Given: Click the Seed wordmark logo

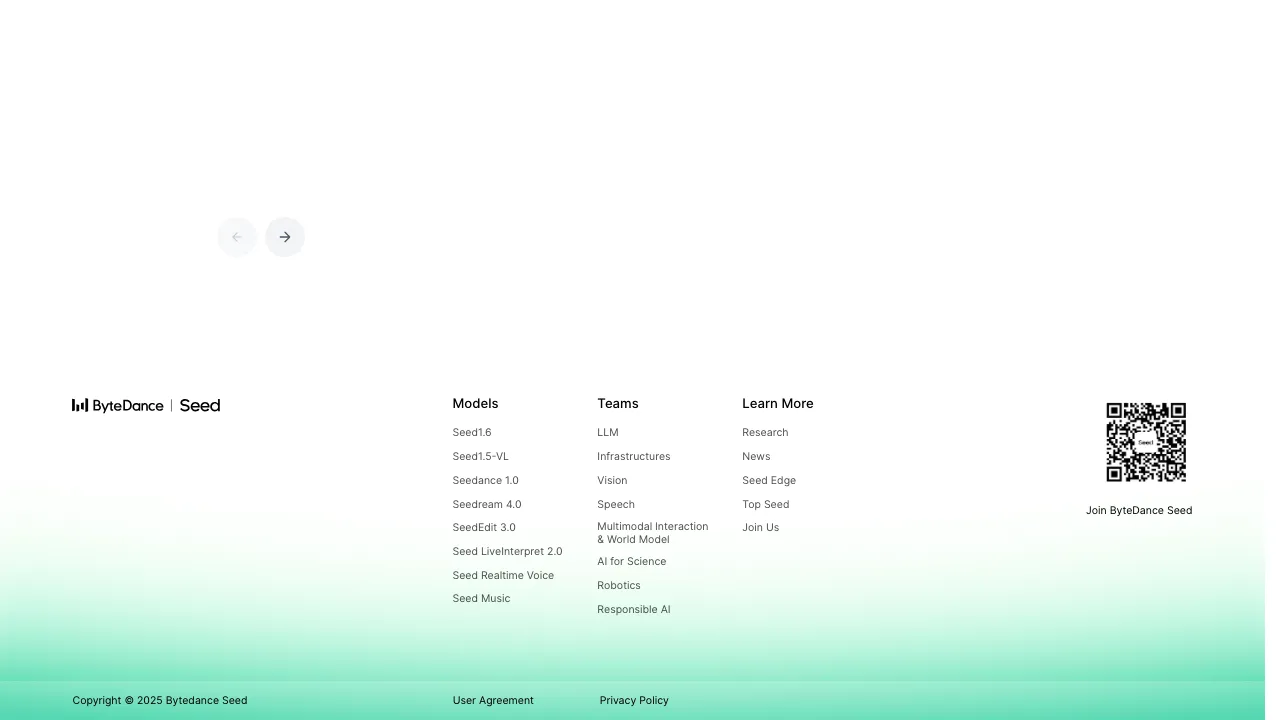Looking at the screenshot, I should [x=199, y=405].
